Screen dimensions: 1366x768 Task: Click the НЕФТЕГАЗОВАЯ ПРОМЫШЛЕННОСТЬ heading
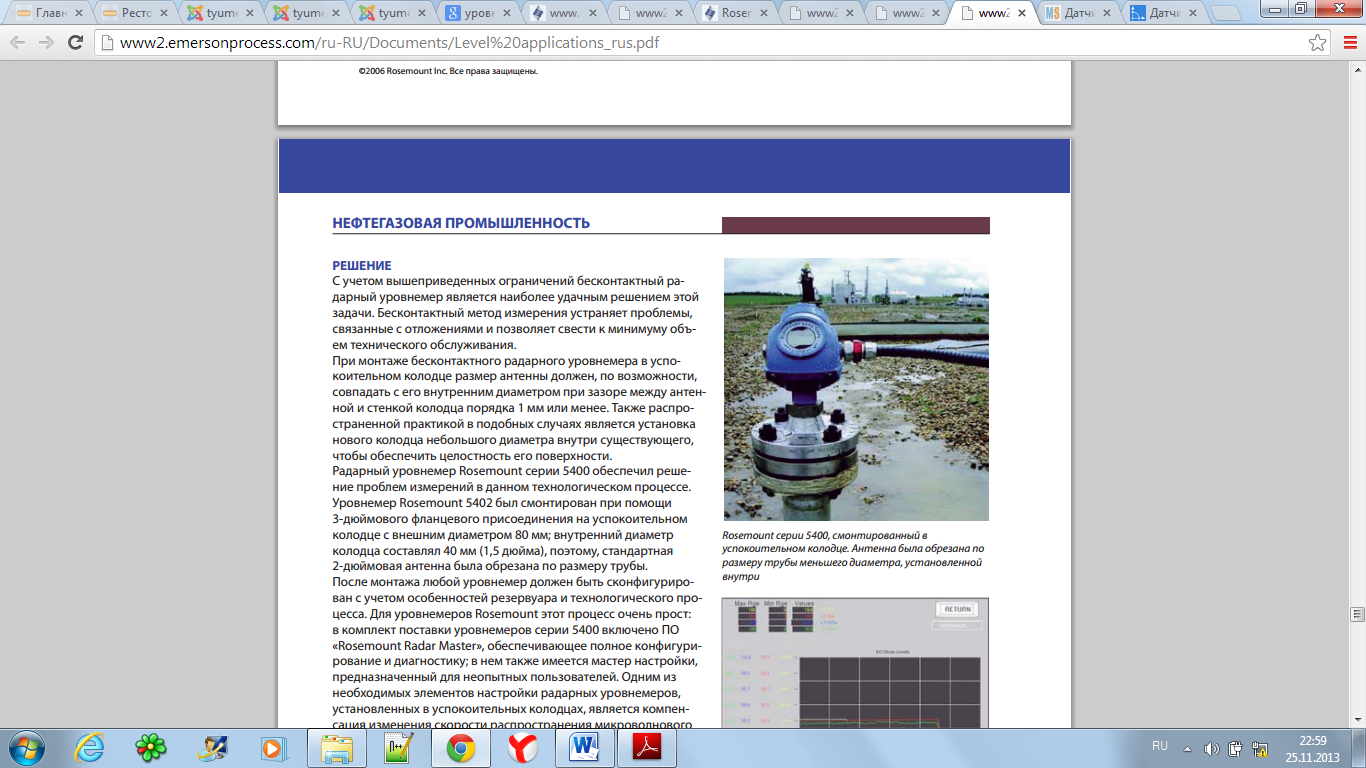point(461,223)
